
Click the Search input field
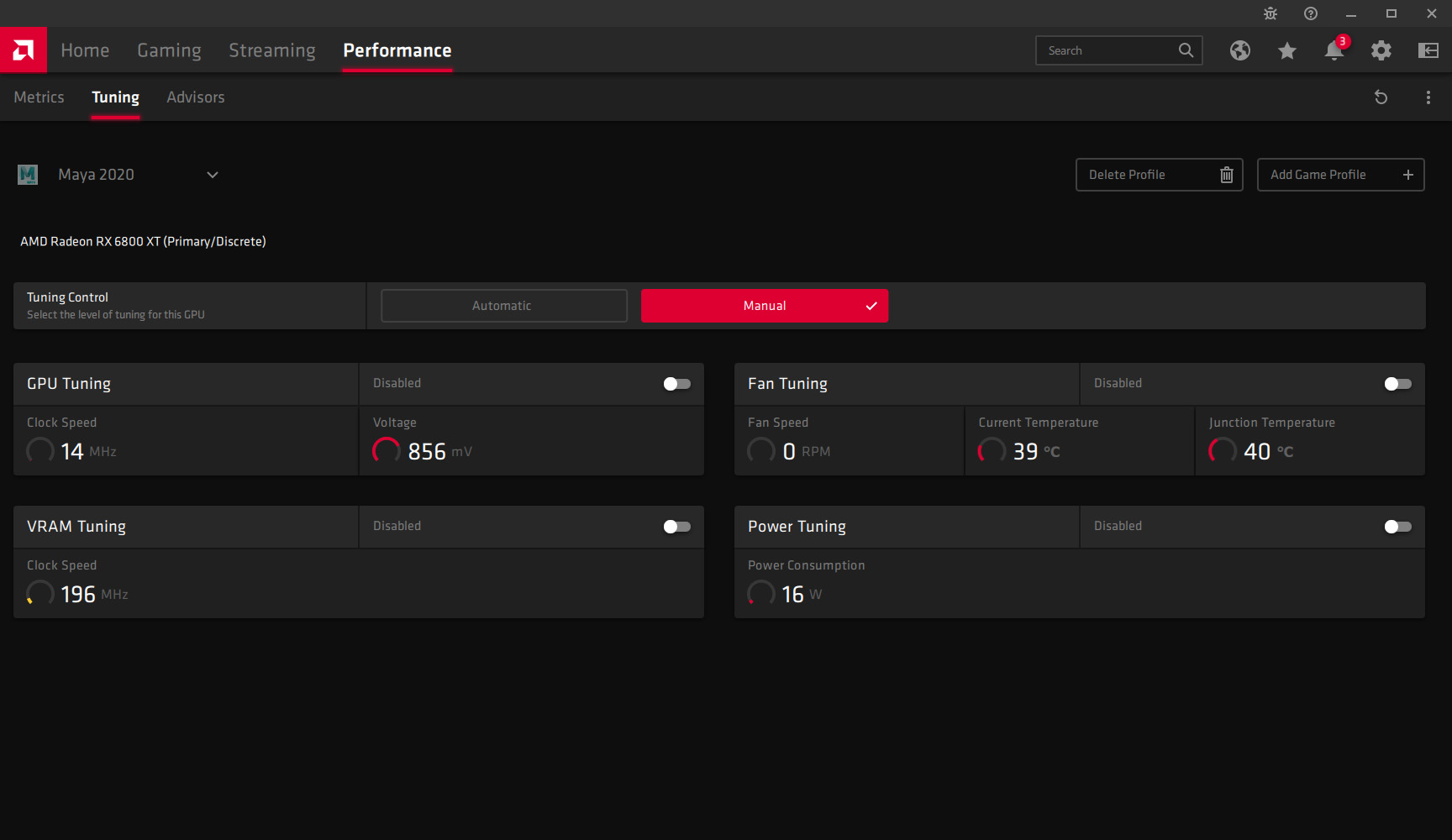1107,50
